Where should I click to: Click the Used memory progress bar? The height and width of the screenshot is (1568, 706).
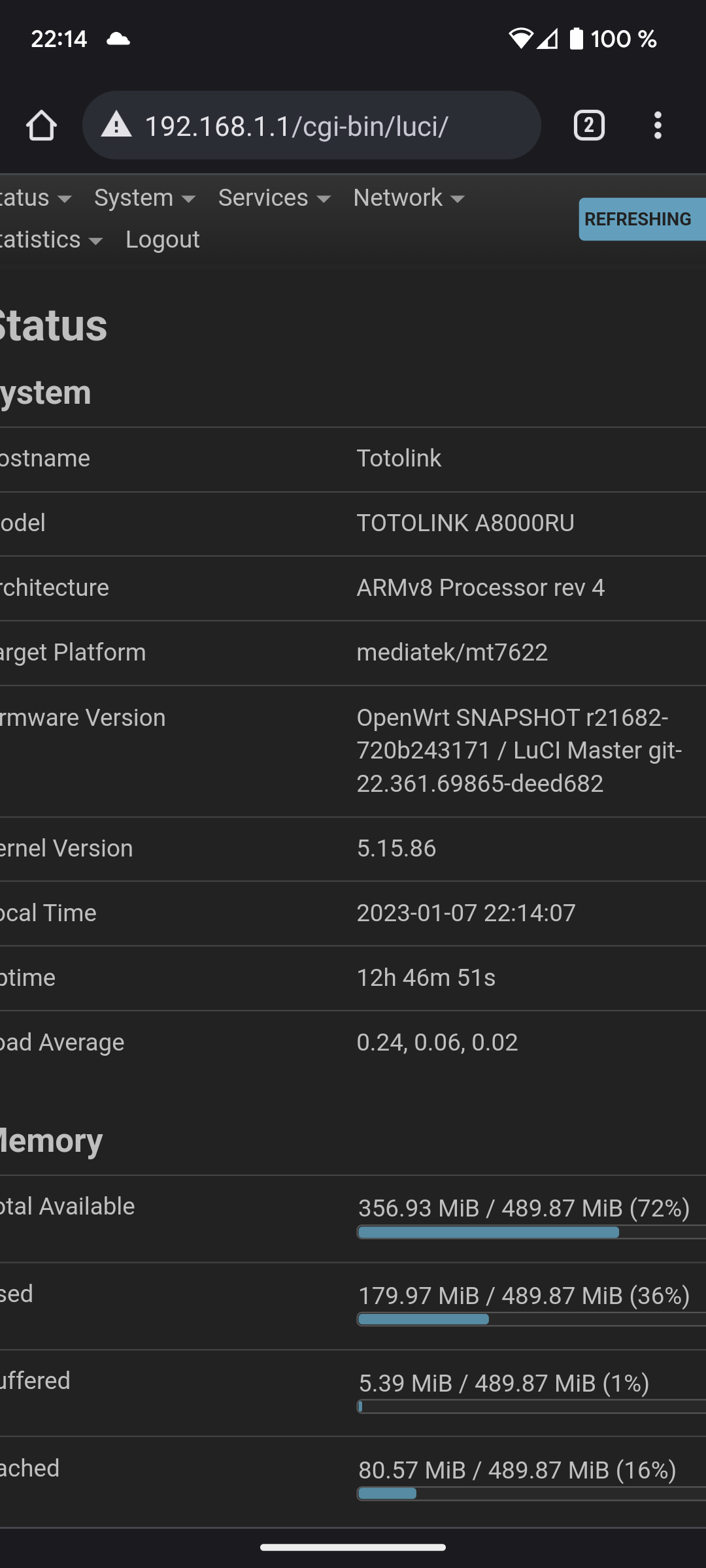pyautogui.click(x=531, y=1319)
